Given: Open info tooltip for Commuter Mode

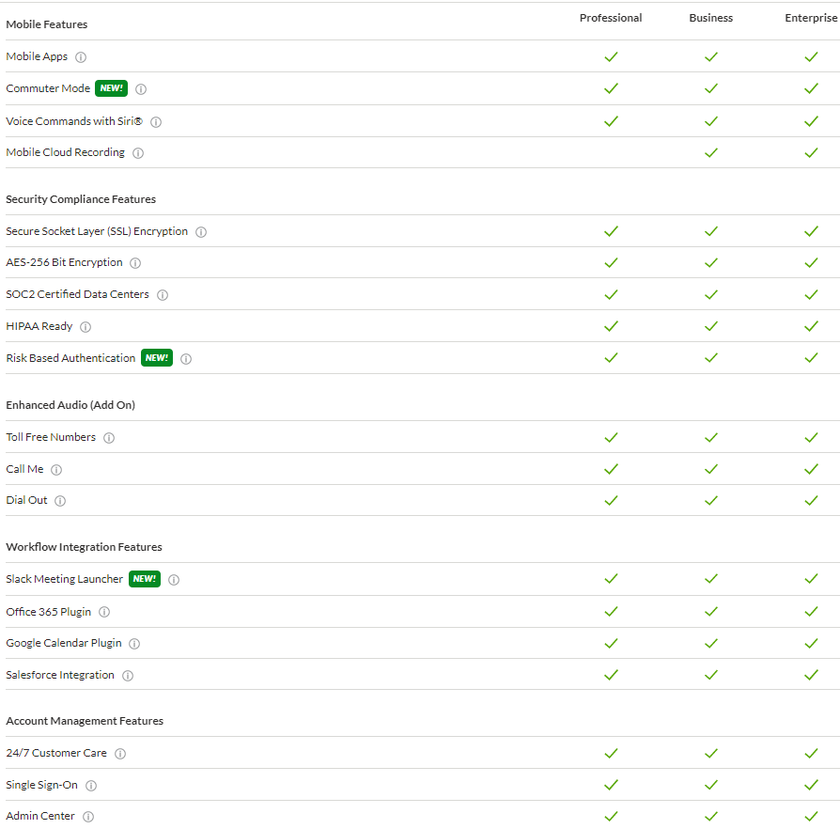Looking at the screenshot, I should tap(141, 89).
